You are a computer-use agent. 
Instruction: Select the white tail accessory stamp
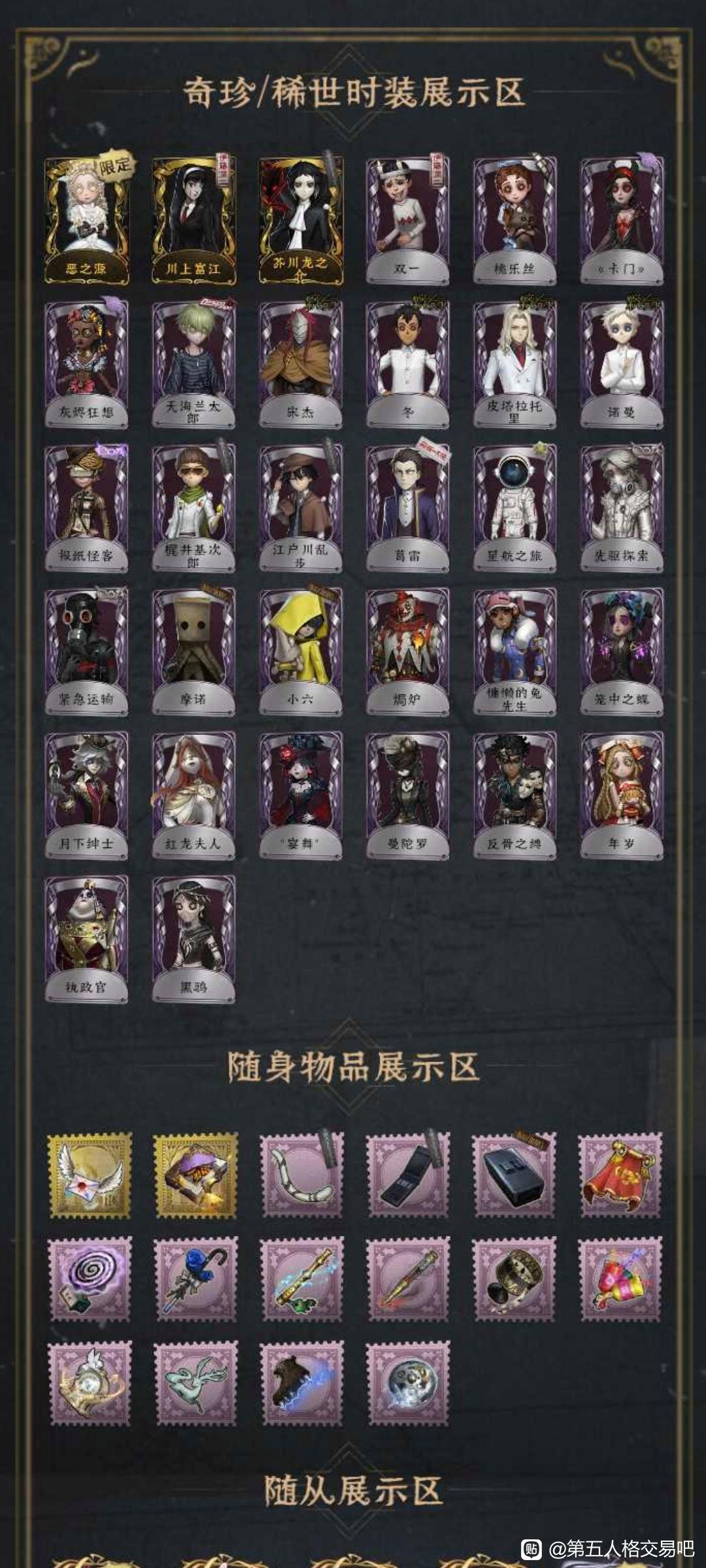coord(301,1175)
